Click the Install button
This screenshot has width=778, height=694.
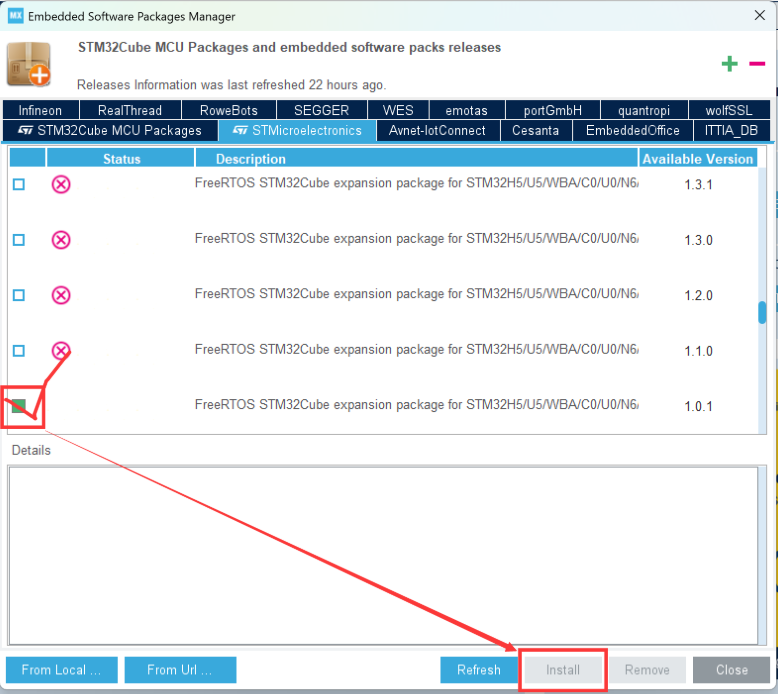point(563,670)
